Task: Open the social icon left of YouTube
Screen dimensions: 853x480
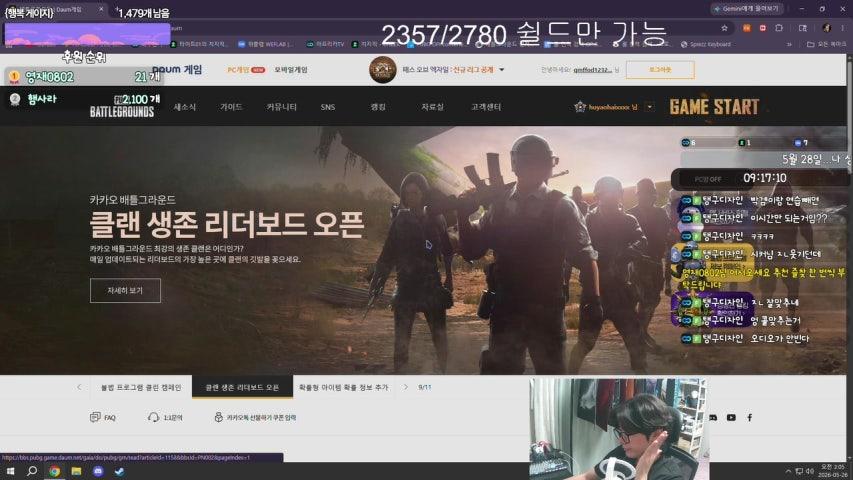Action: click(713, 417)
